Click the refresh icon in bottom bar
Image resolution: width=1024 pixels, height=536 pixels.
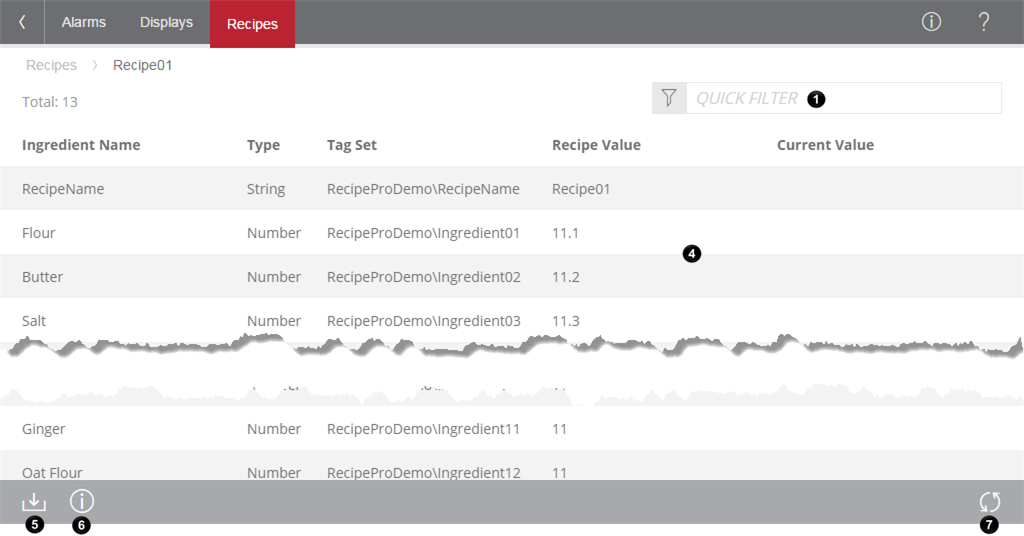coord(989,502)
